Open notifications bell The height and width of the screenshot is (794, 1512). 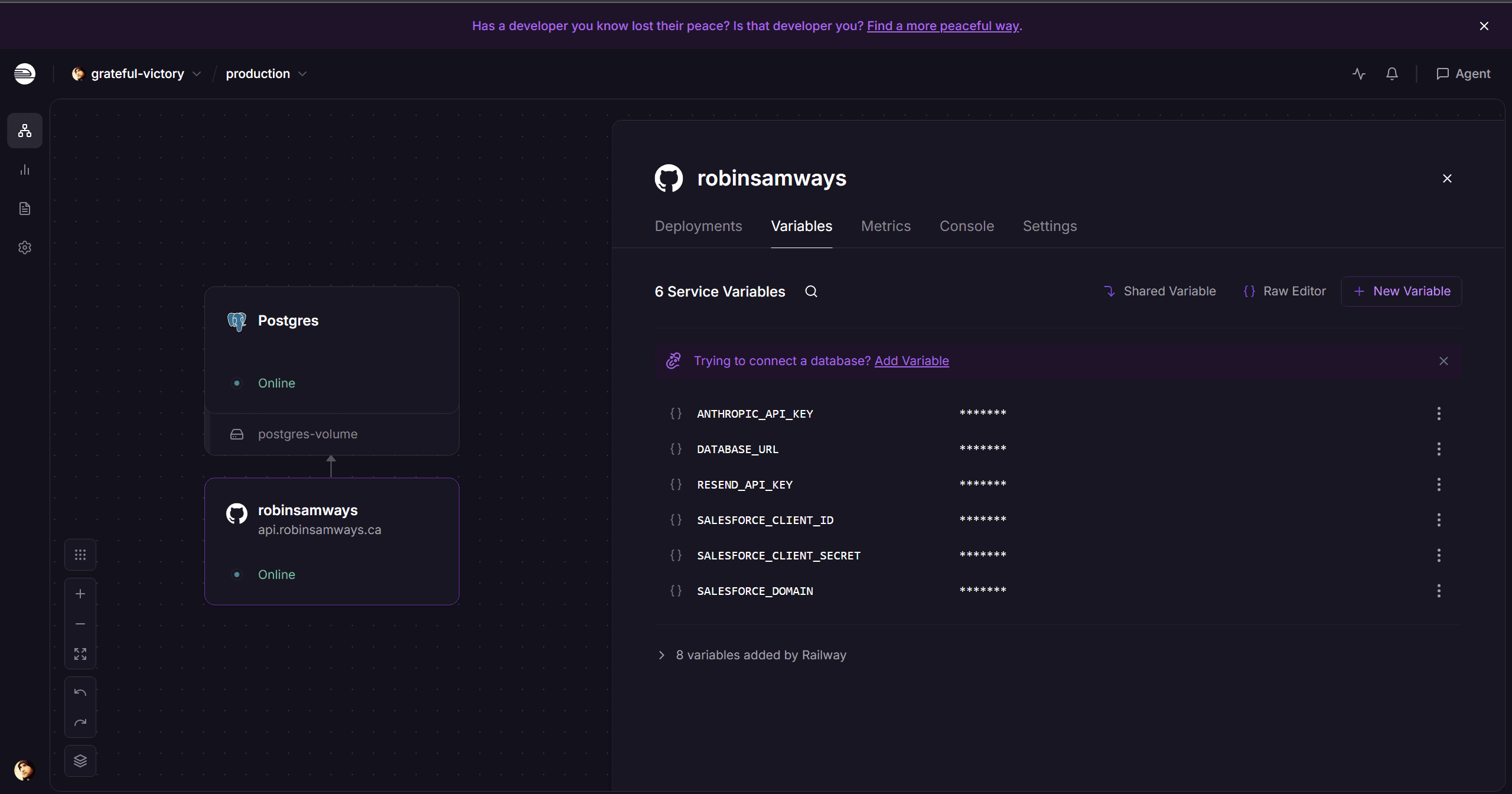point(1392,74)
